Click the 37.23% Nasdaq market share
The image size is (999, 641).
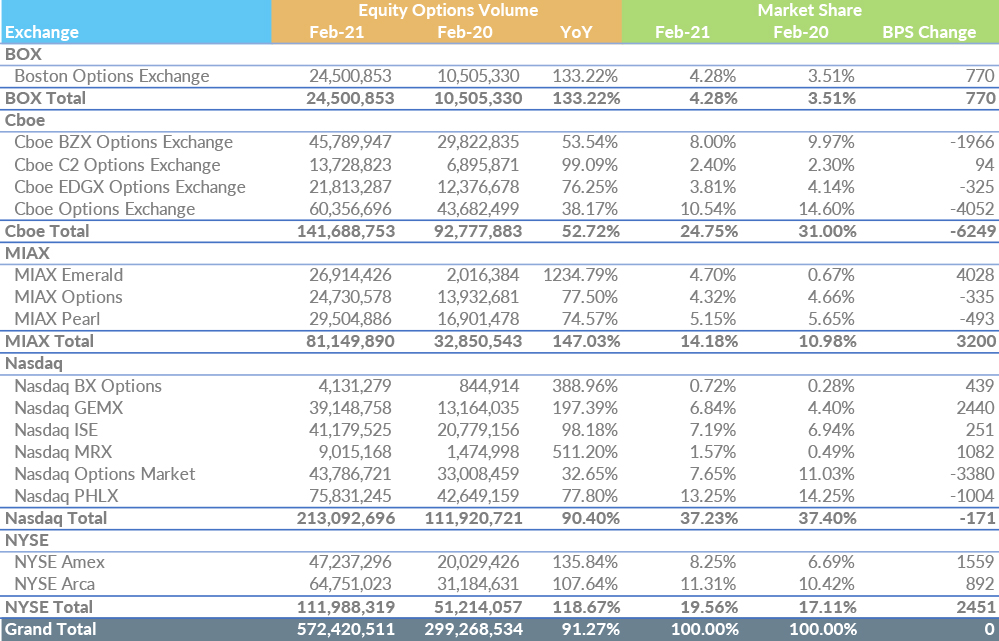(708, 518)
